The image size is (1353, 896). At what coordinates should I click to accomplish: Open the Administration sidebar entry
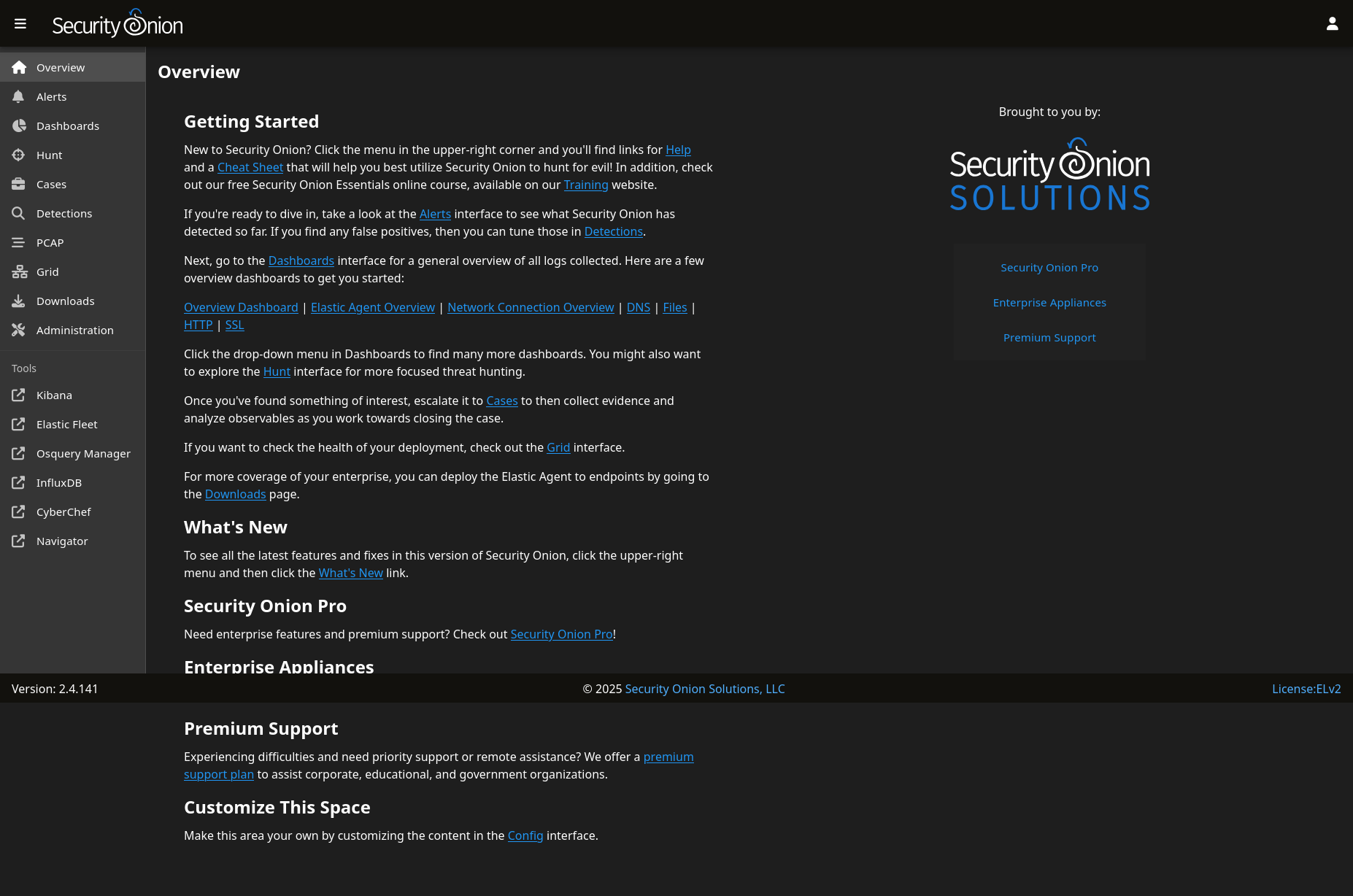coord(73,330)
